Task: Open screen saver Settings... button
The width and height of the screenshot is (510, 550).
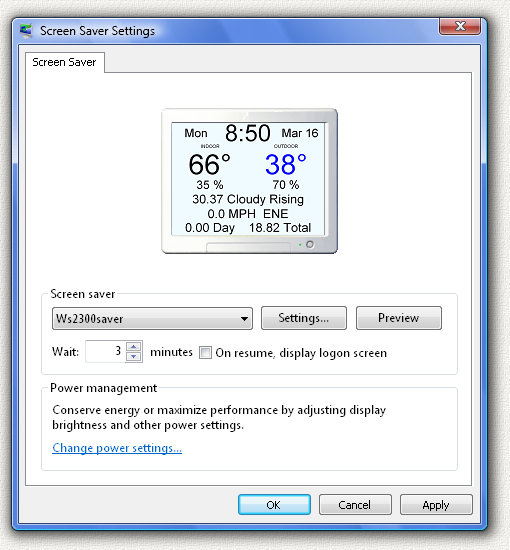Action: [304, 318]
